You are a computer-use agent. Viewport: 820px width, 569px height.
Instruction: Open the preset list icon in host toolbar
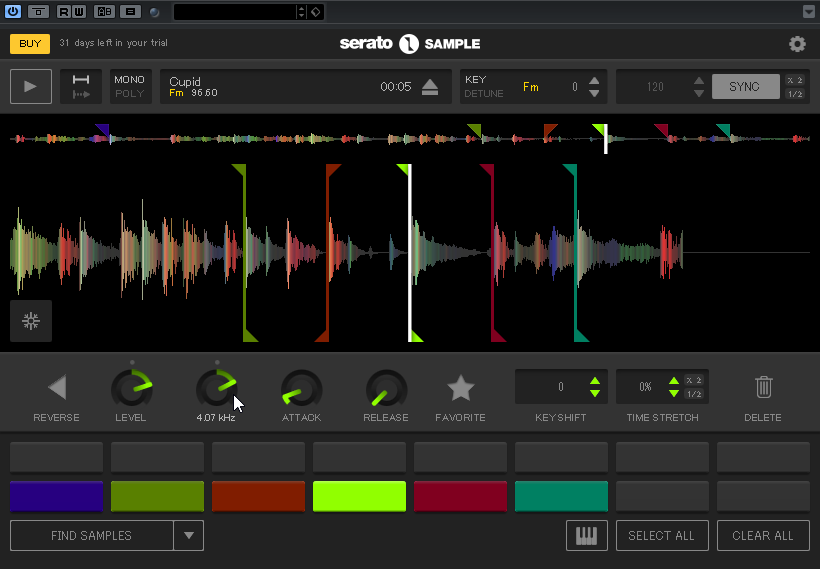pyautogui.click(x=130, y=12)
